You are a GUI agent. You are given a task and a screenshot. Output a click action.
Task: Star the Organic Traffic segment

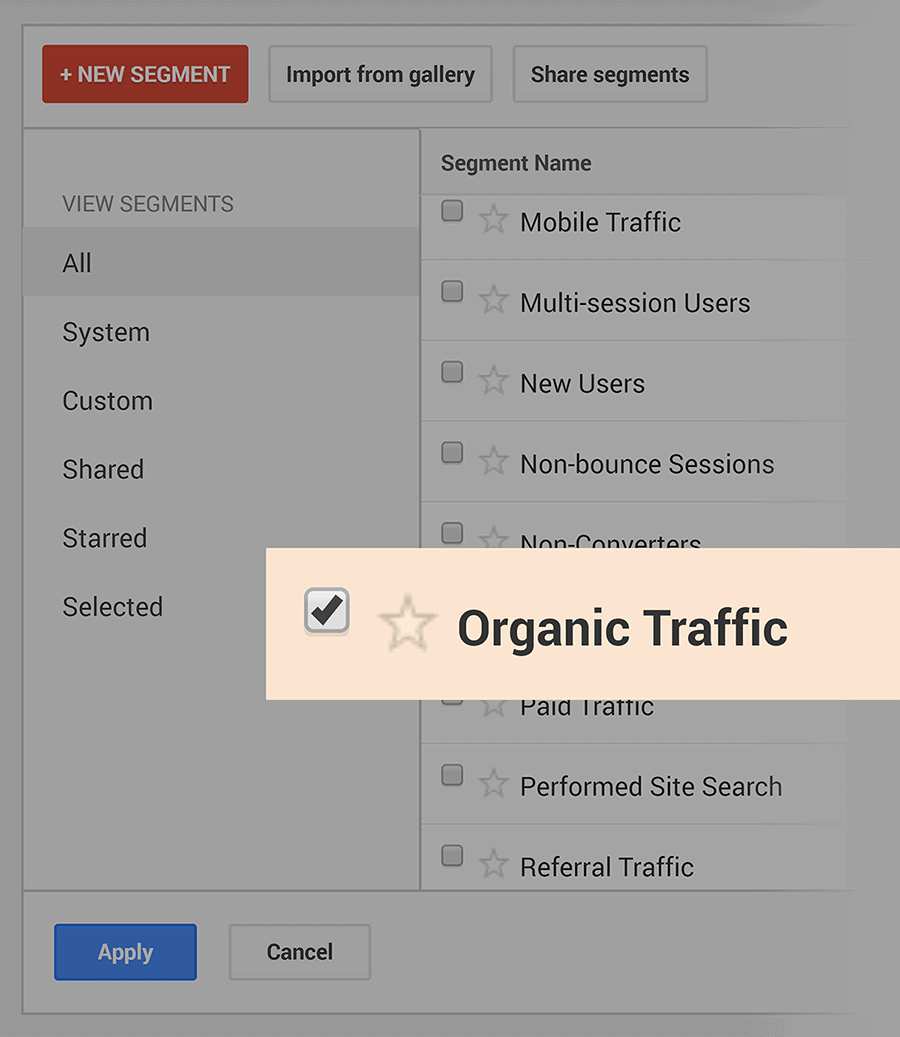[x=407, y=622]
